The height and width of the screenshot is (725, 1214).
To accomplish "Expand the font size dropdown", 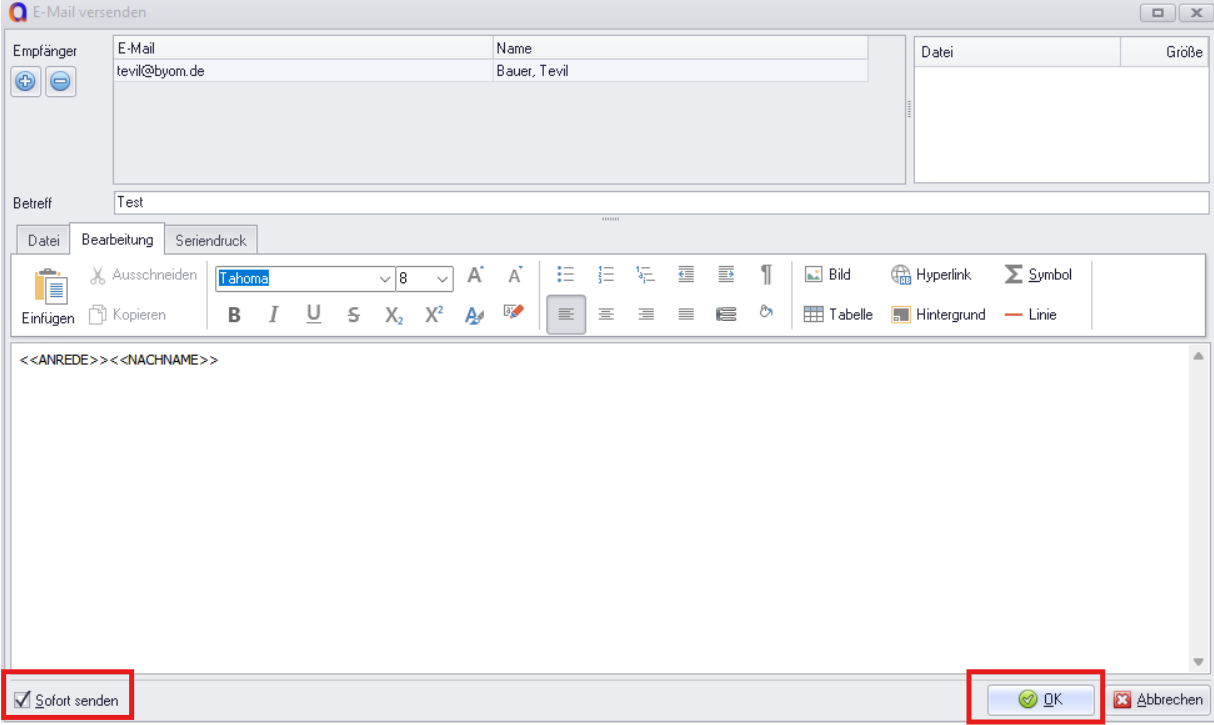I will 443,279.
